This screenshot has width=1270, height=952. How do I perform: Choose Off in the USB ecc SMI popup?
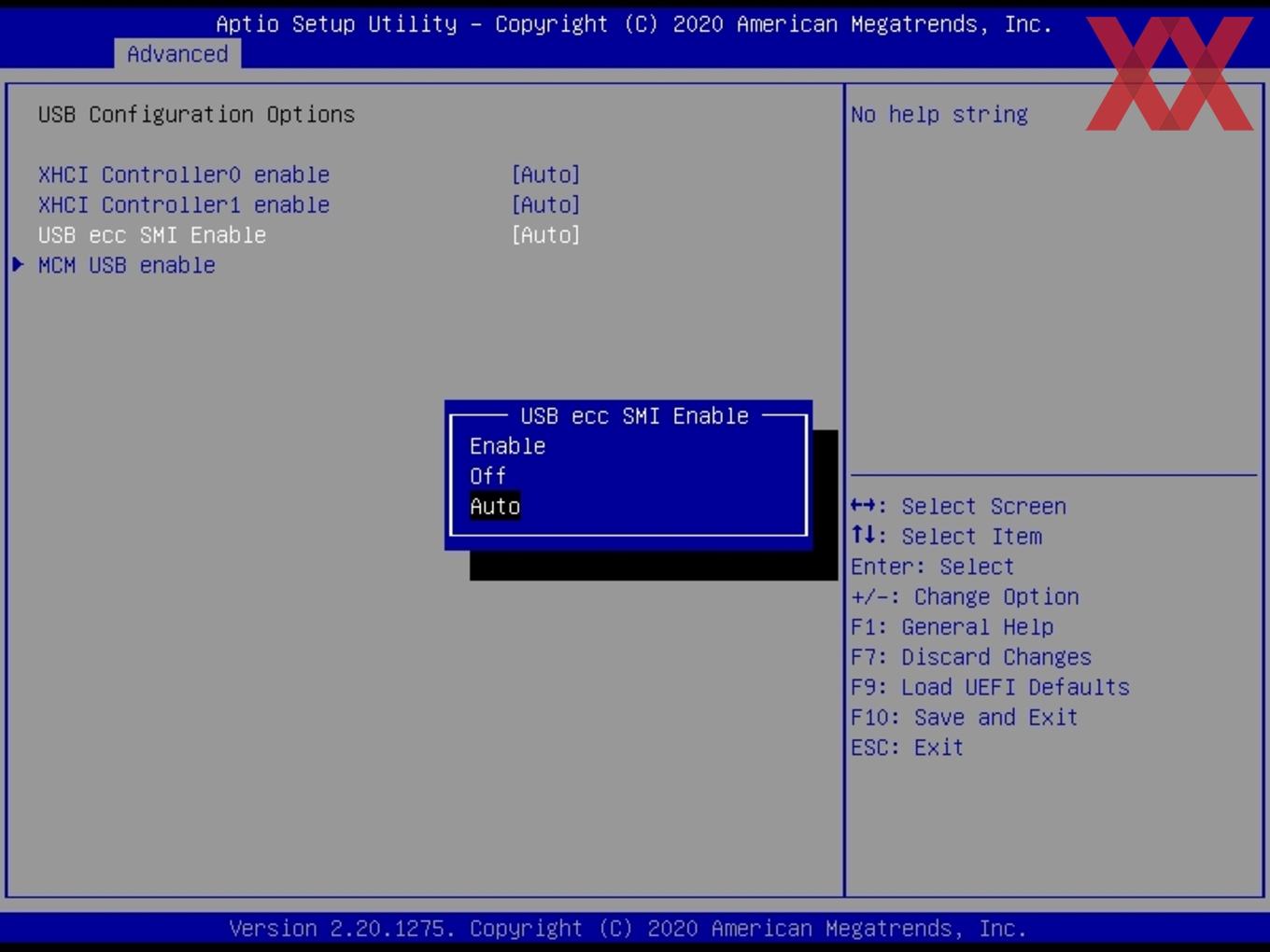pos(487,476)
